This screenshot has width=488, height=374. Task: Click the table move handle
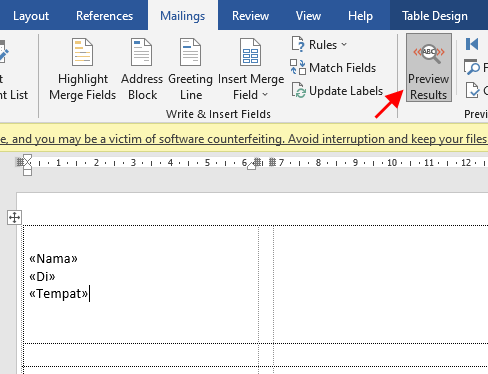point(14,218)
